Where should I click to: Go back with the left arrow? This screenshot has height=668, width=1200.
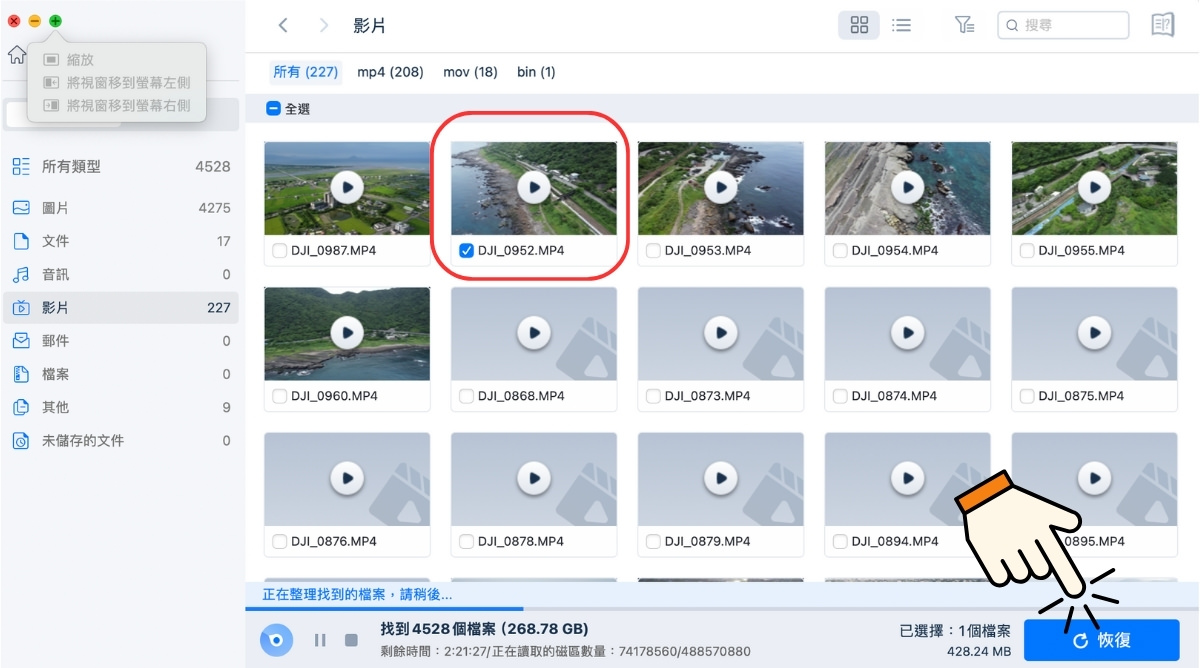click(x=283, y=25)
